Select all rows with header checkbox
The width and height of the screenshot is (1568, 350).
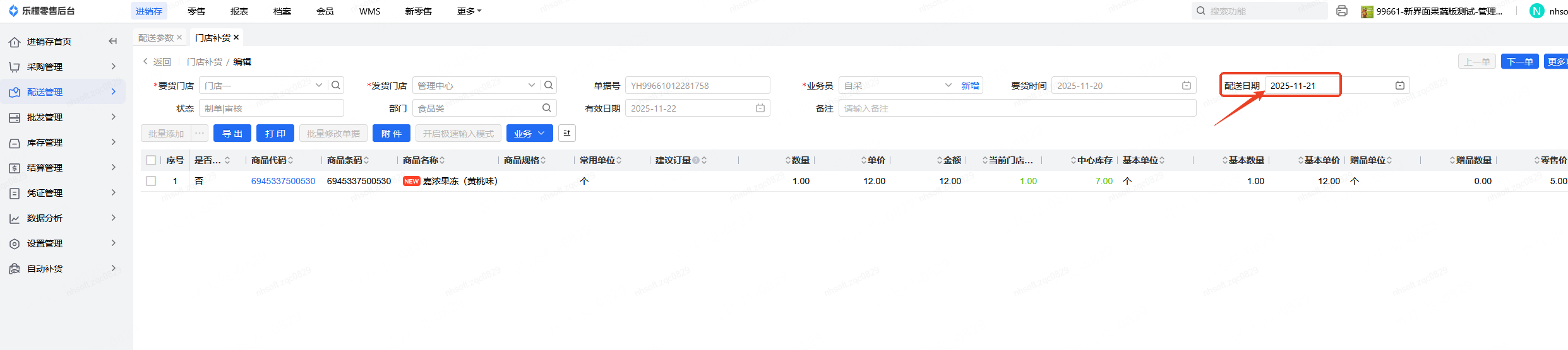coord(151,160)
